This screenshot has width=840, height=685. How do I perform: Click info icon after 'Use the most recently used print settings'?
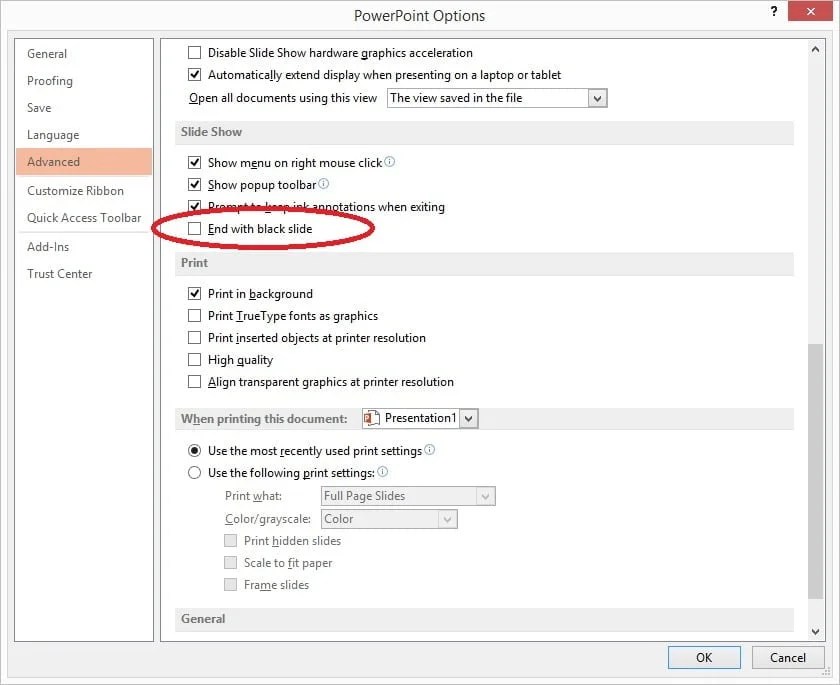pyautogui.click(x=430, y=450)
